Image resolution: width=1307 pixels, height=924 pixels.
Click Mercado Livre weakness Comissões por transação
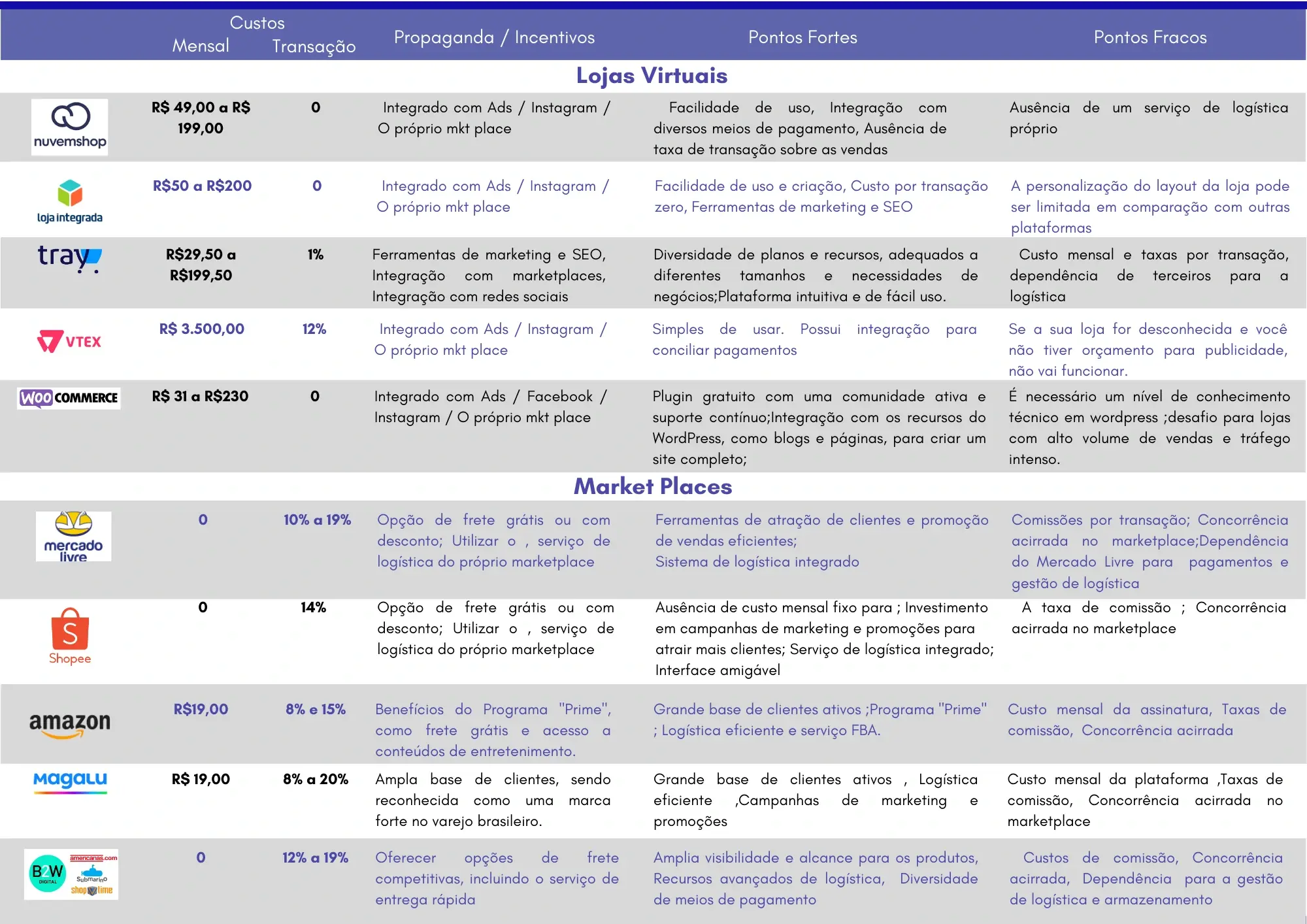tap(1150, 551)
